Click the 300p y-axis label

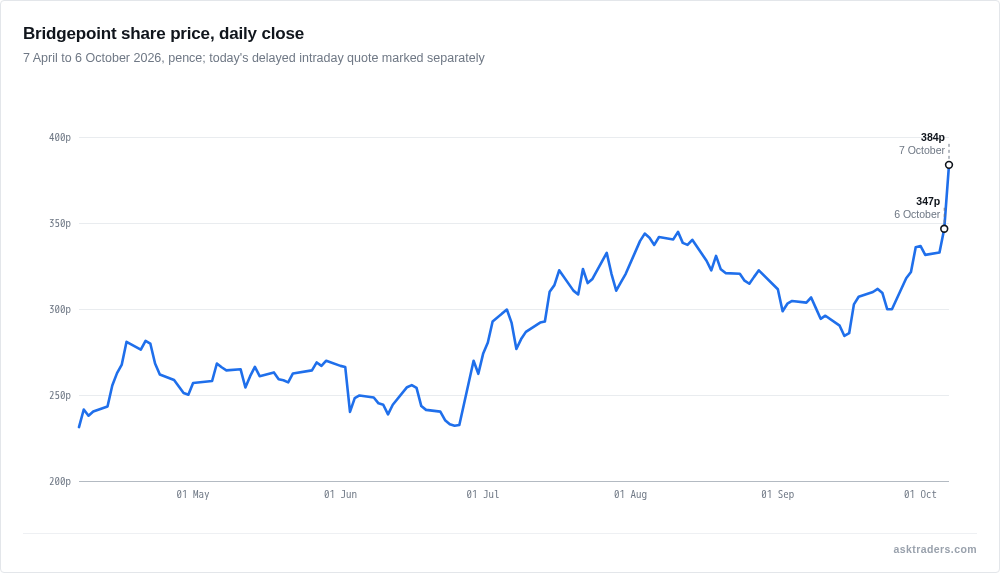pos(60,309)
